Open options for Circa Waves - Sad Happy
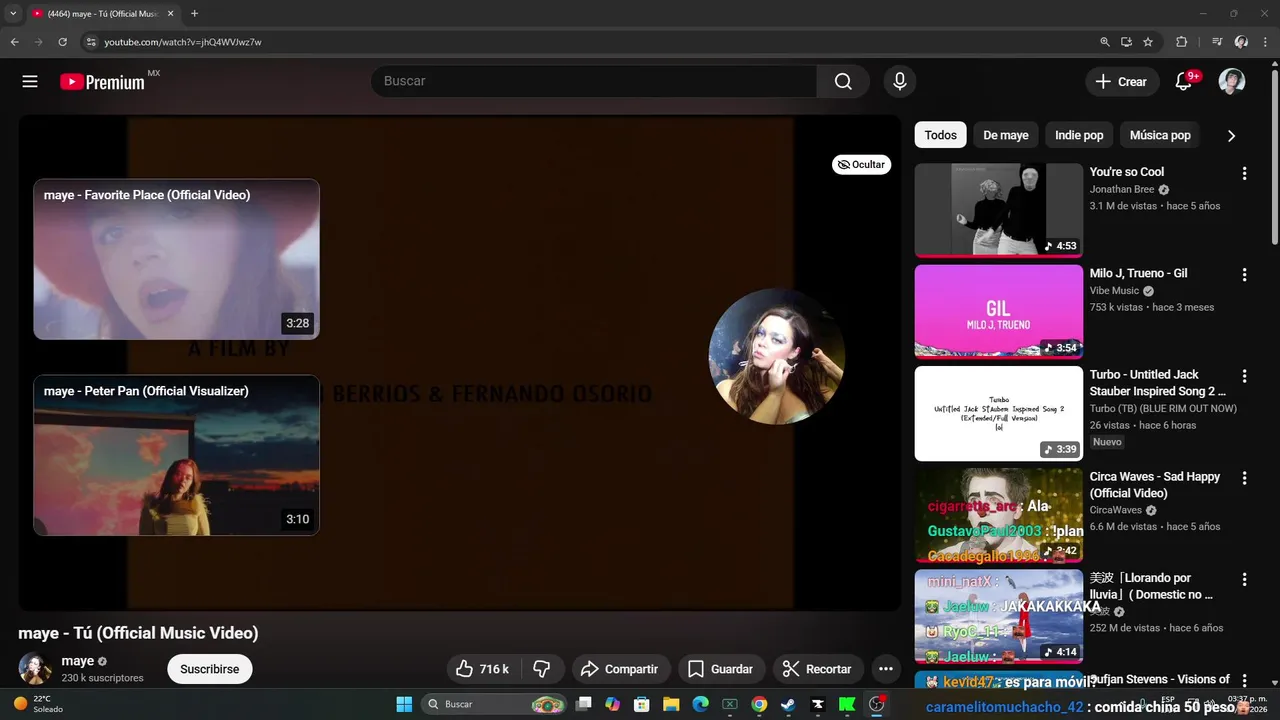 (1244, 478)
